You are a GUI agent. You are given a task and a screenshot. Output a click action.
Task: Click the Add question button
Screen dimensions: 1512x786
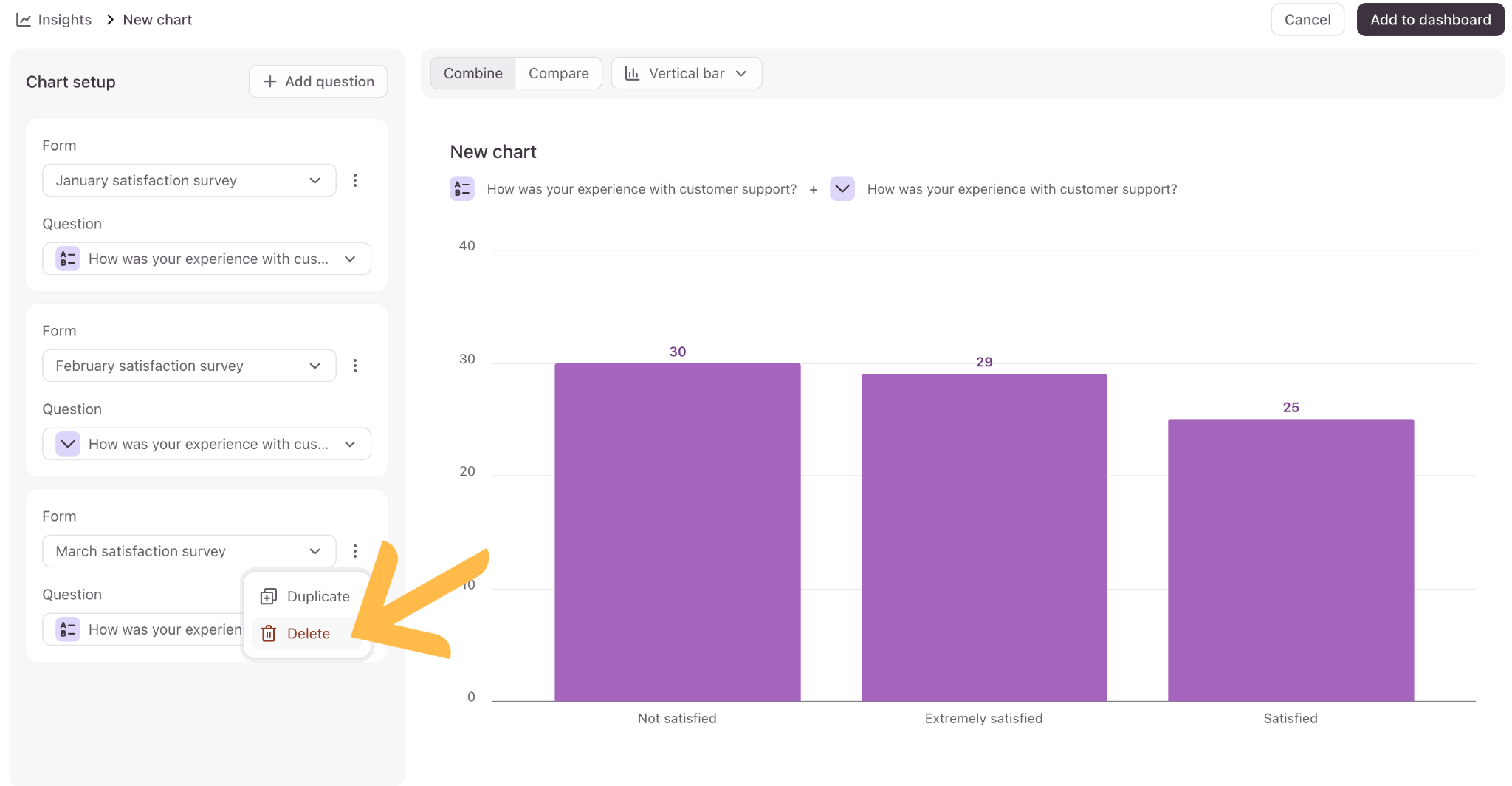click(318, 81)
